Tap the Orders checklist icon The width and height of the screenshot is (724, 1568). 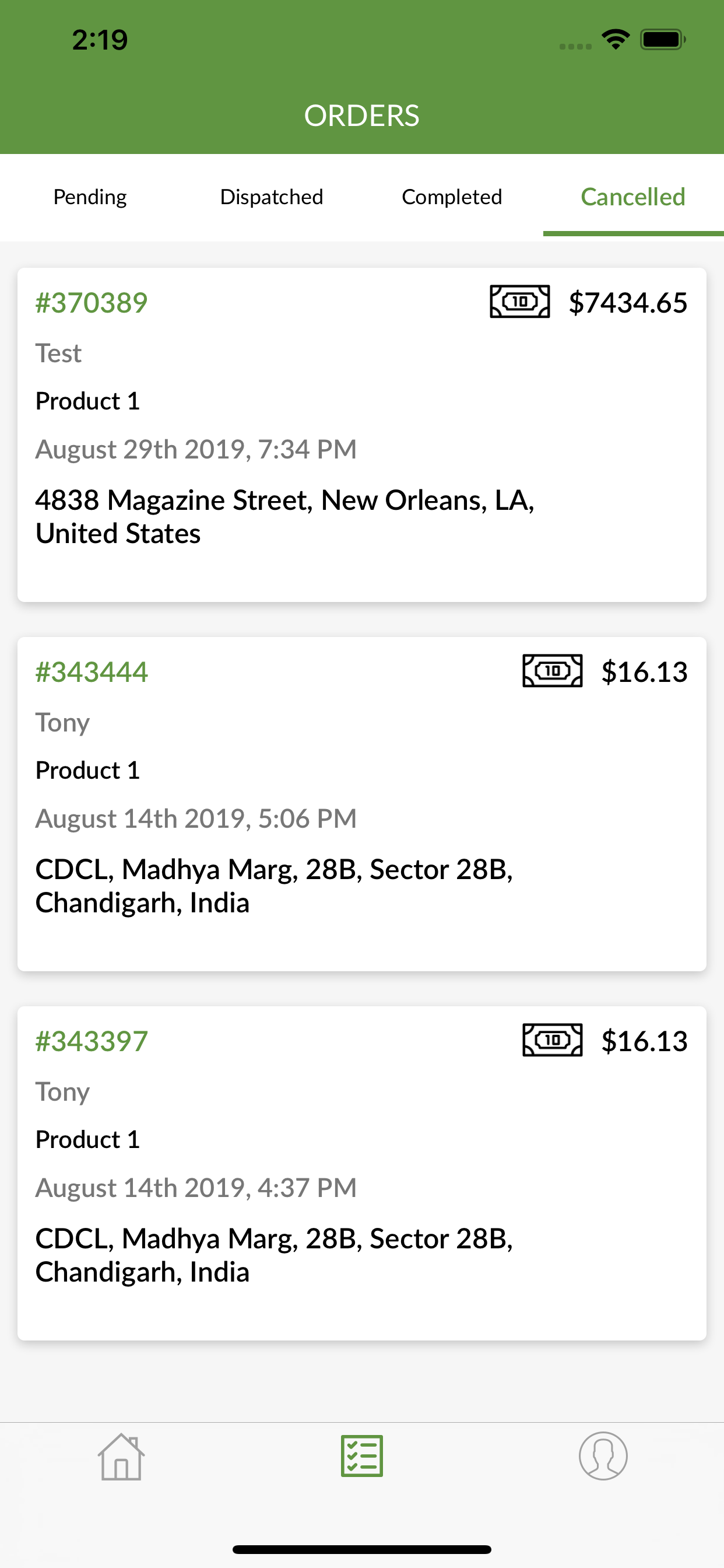tap(362, 1456)
